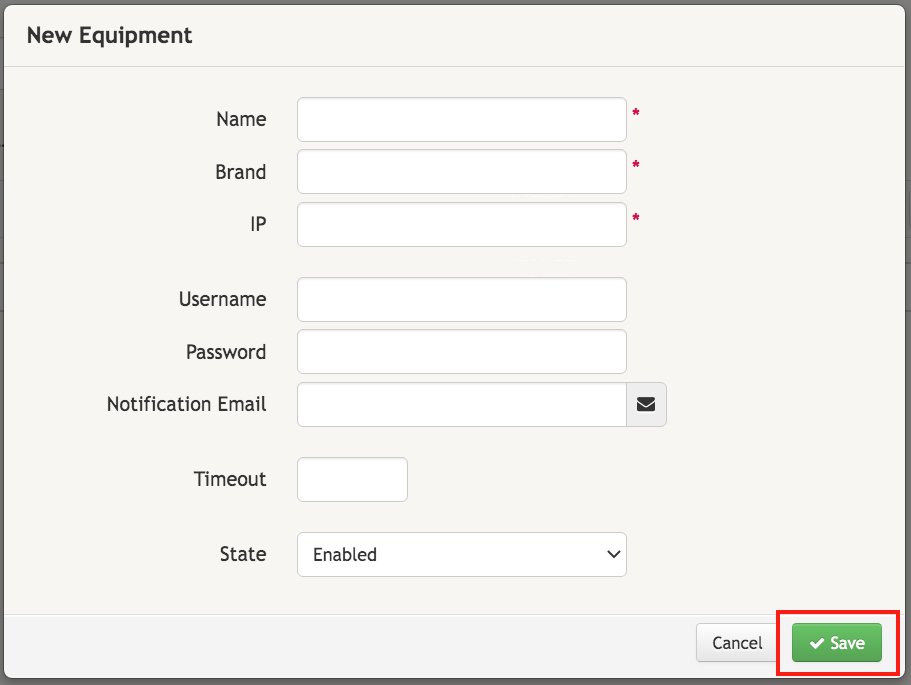911x685 pixels.
Task: Click into the IP address field
Action: 460,224
